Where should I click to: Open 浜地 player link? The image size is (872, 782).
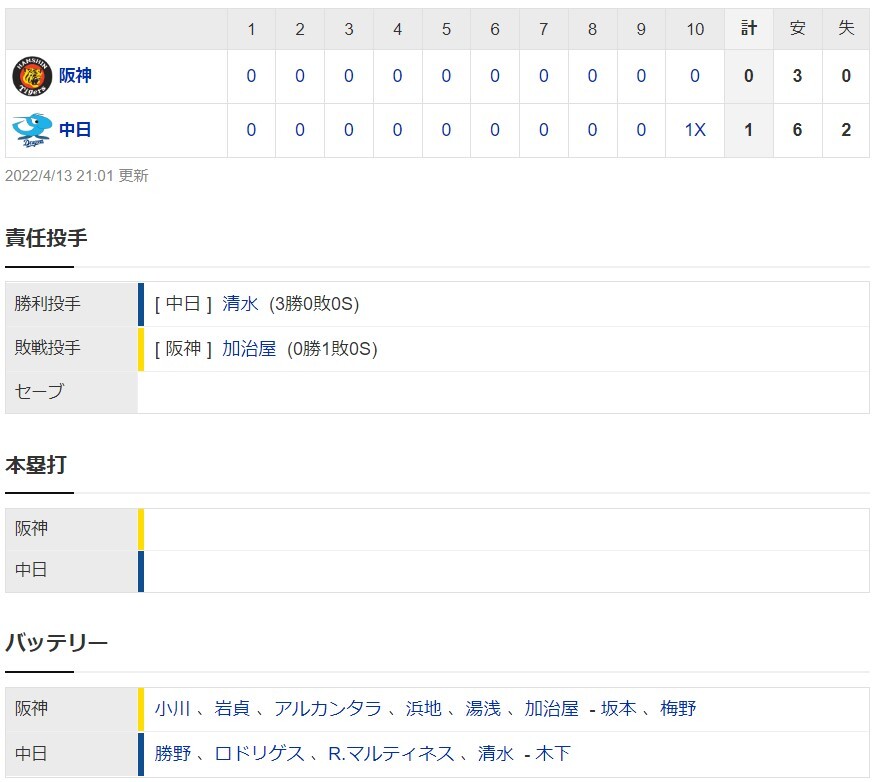click(423, 709)
